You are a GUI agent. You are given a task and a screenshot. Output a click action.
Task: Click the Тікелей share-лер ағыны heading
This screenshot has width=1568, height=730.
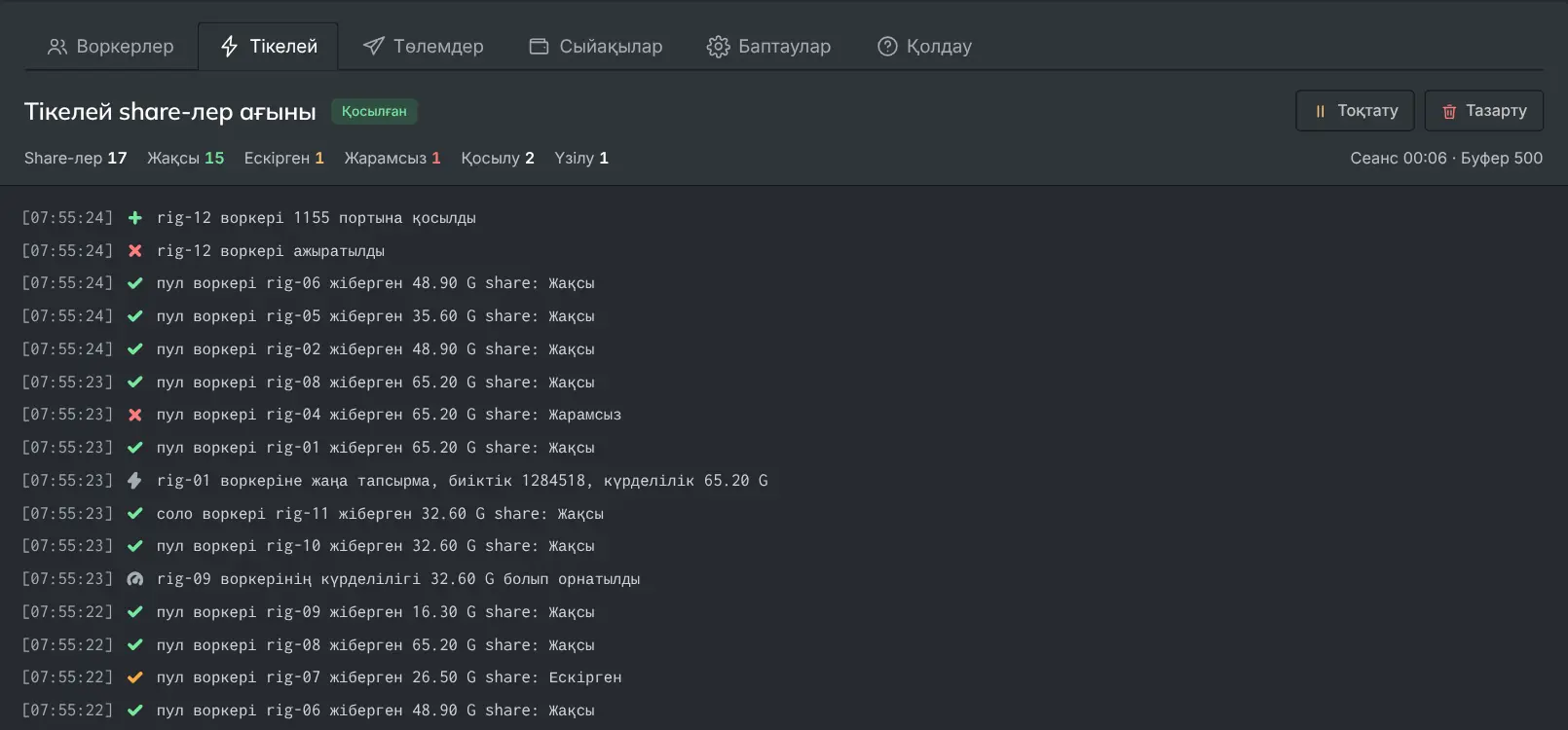coord(170,112)
